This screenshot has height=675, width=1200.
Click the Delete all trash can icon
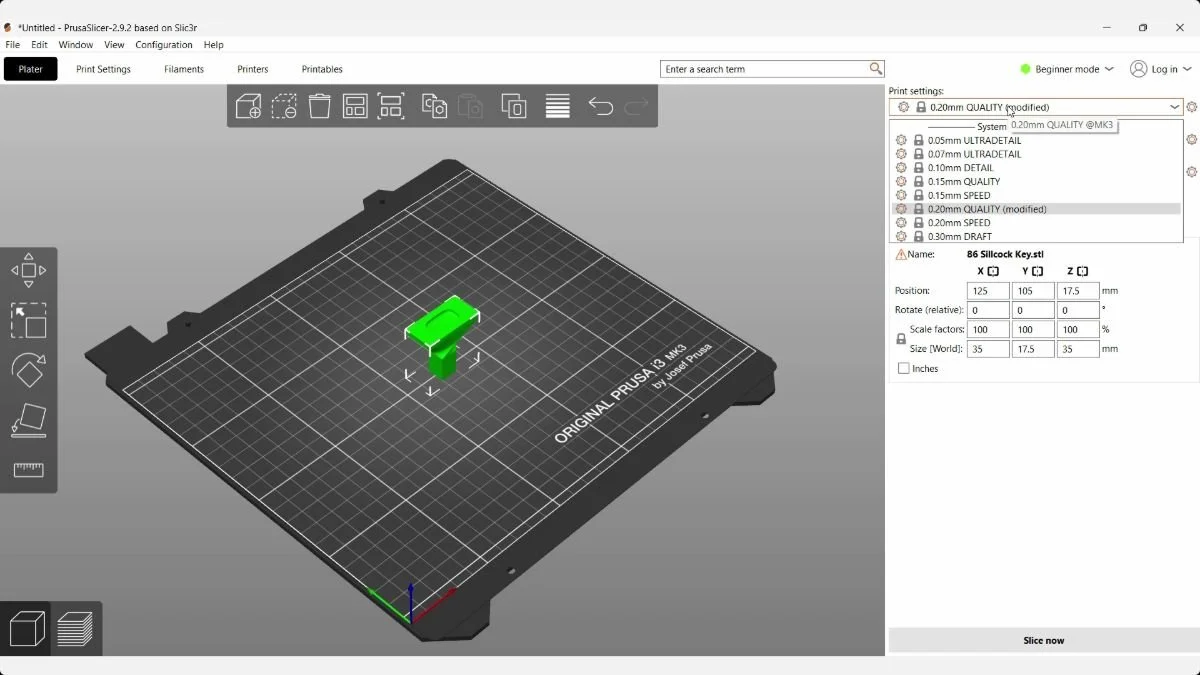pyautogui.click(x=320, y=106)
